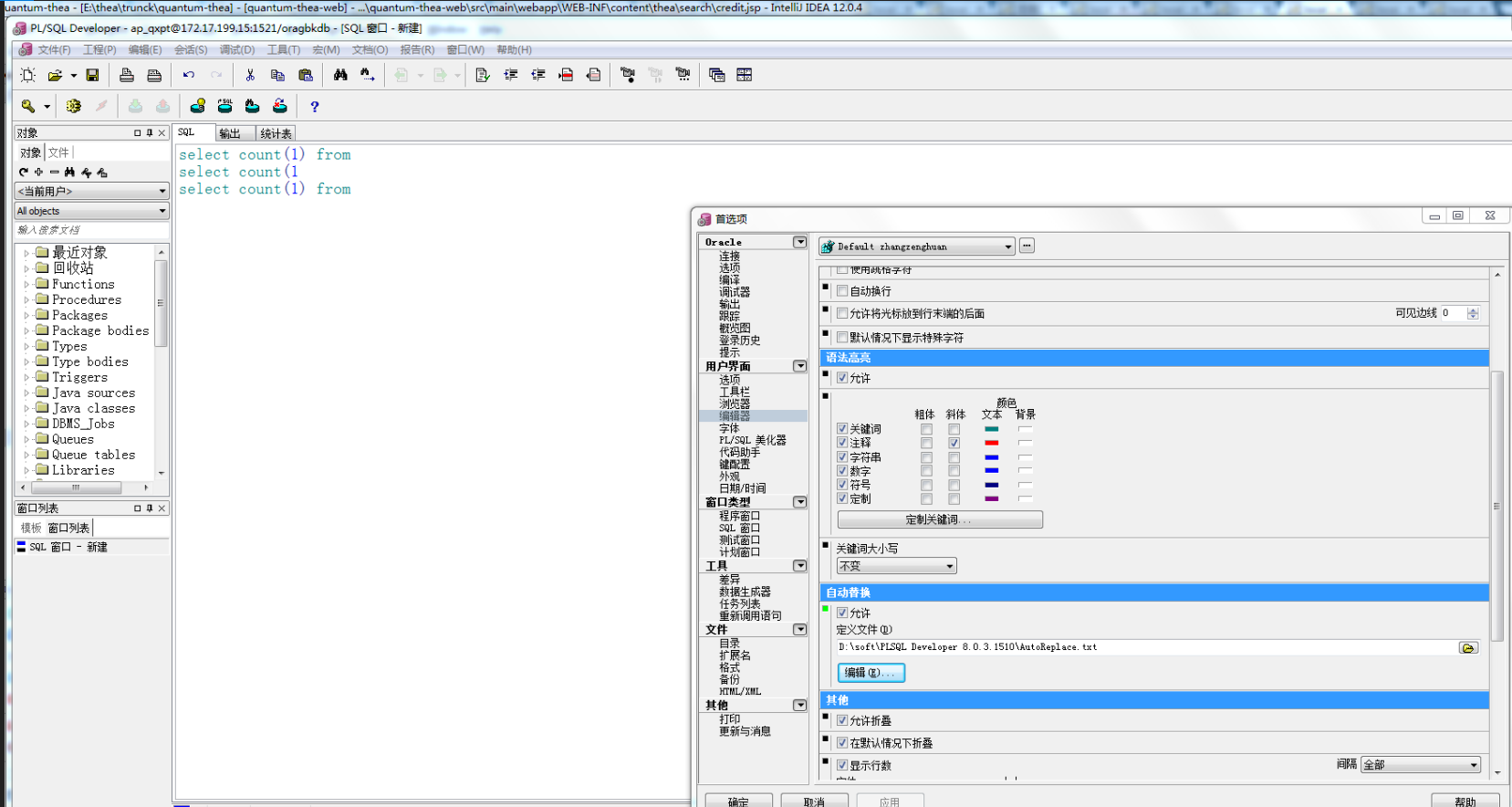Collapse the Oracle preferences section
The height and width of the screenshot is (807, 1512).
pyautogui.click(x=799, y=242)
